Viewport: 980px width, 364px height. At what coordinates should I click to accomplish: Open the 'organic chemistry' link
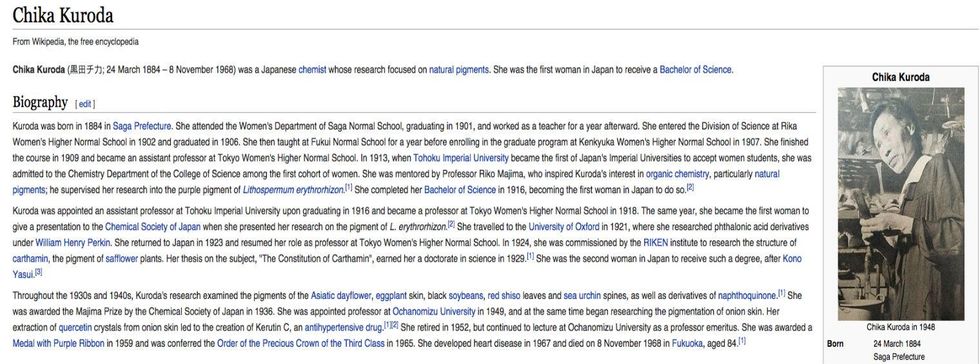[677, 173]
